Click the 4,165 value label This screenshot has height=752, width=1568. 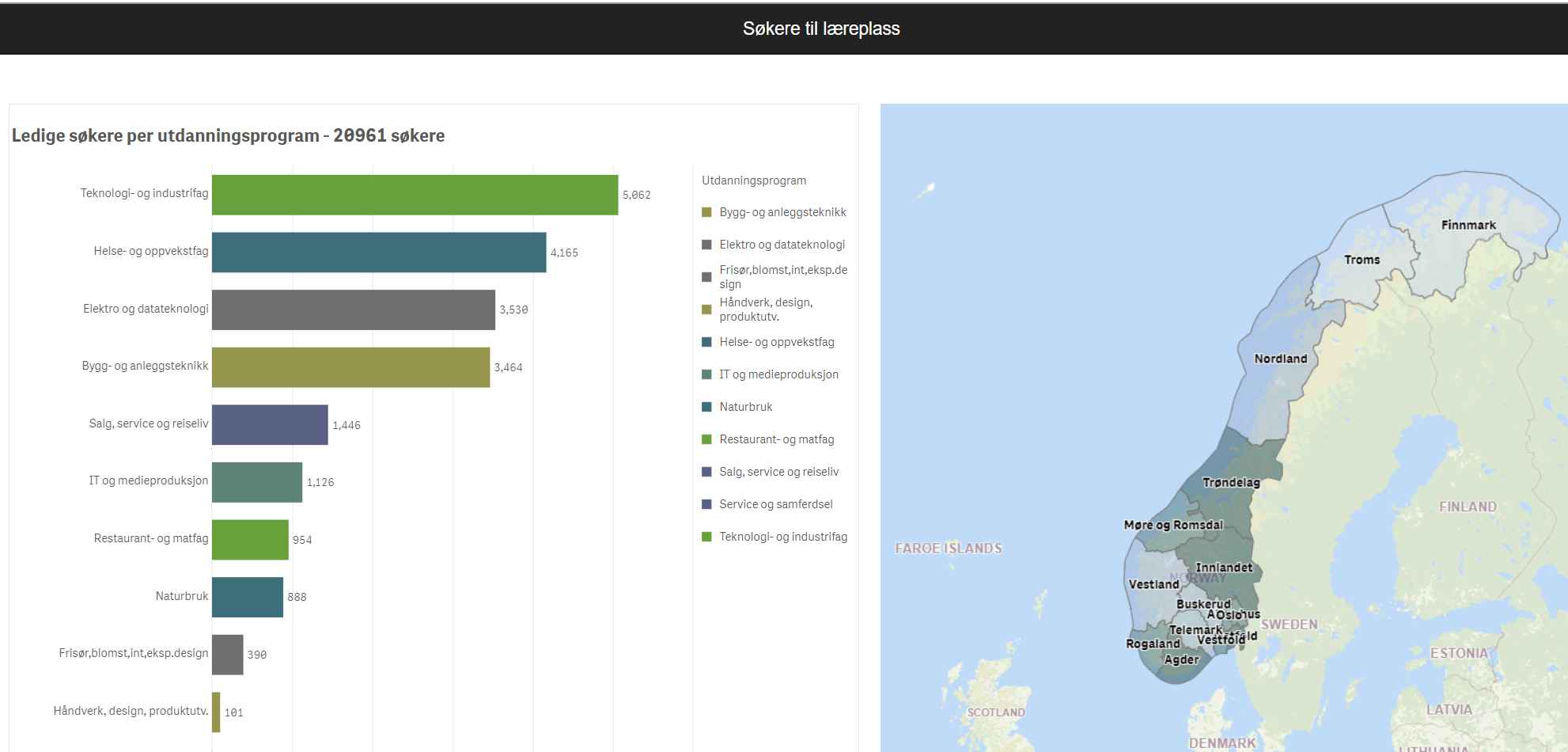[x=564, y=253]
